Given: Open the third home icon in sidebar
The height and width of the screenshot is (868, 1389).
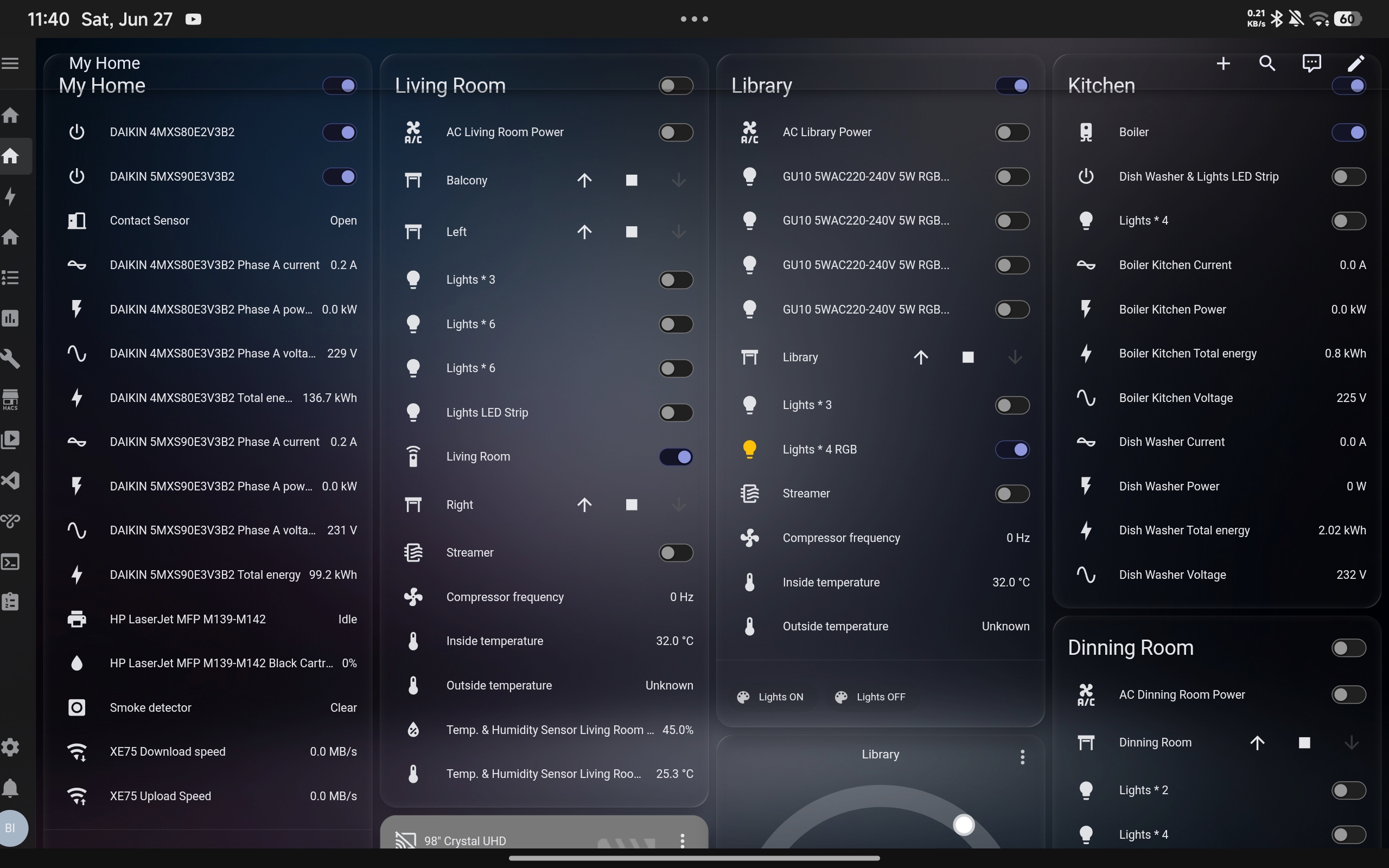Looking at the screenshot, I should [x=10, y=237].
